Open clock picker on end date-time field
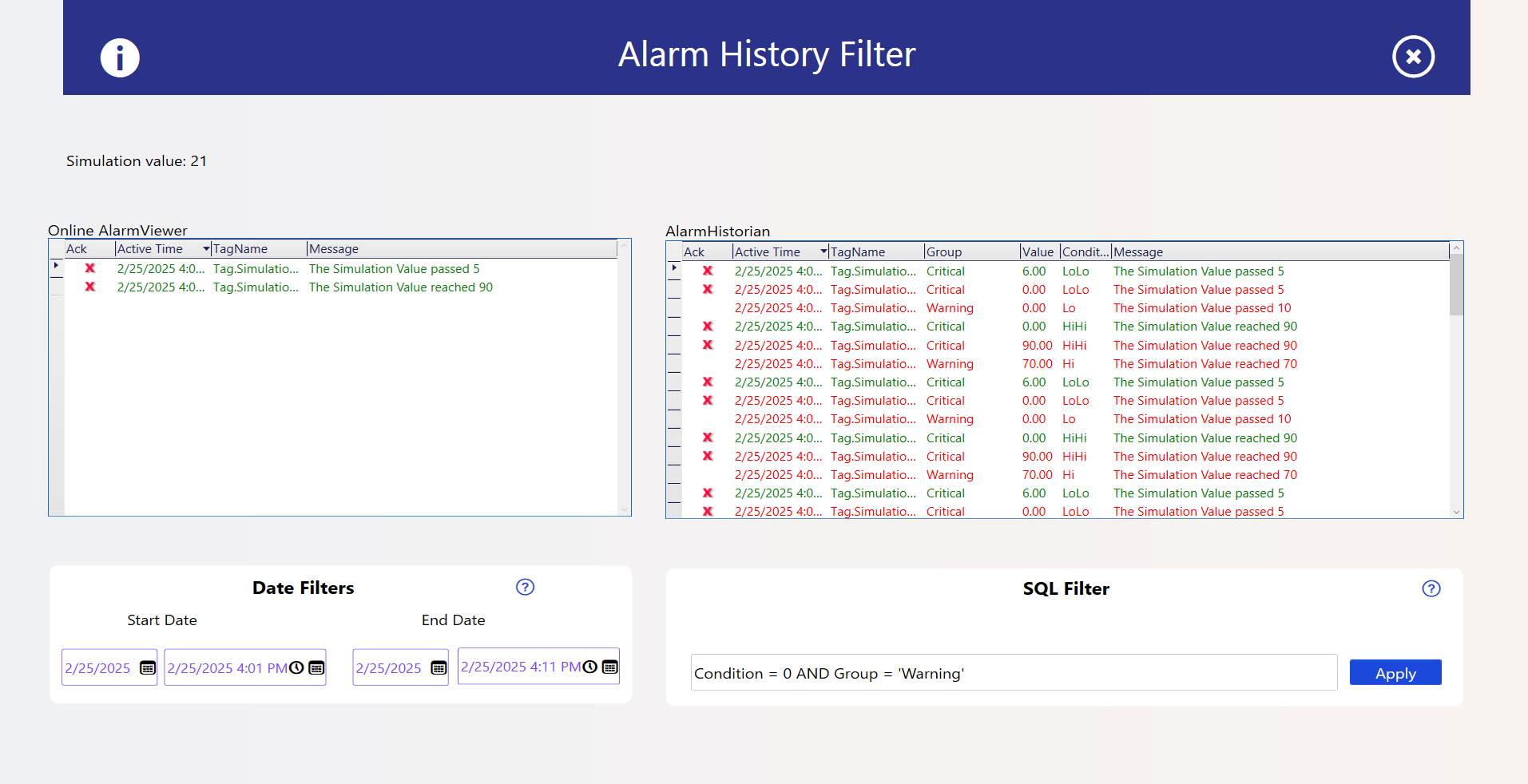Screen dimensions: 1528x784 [590, 667]
